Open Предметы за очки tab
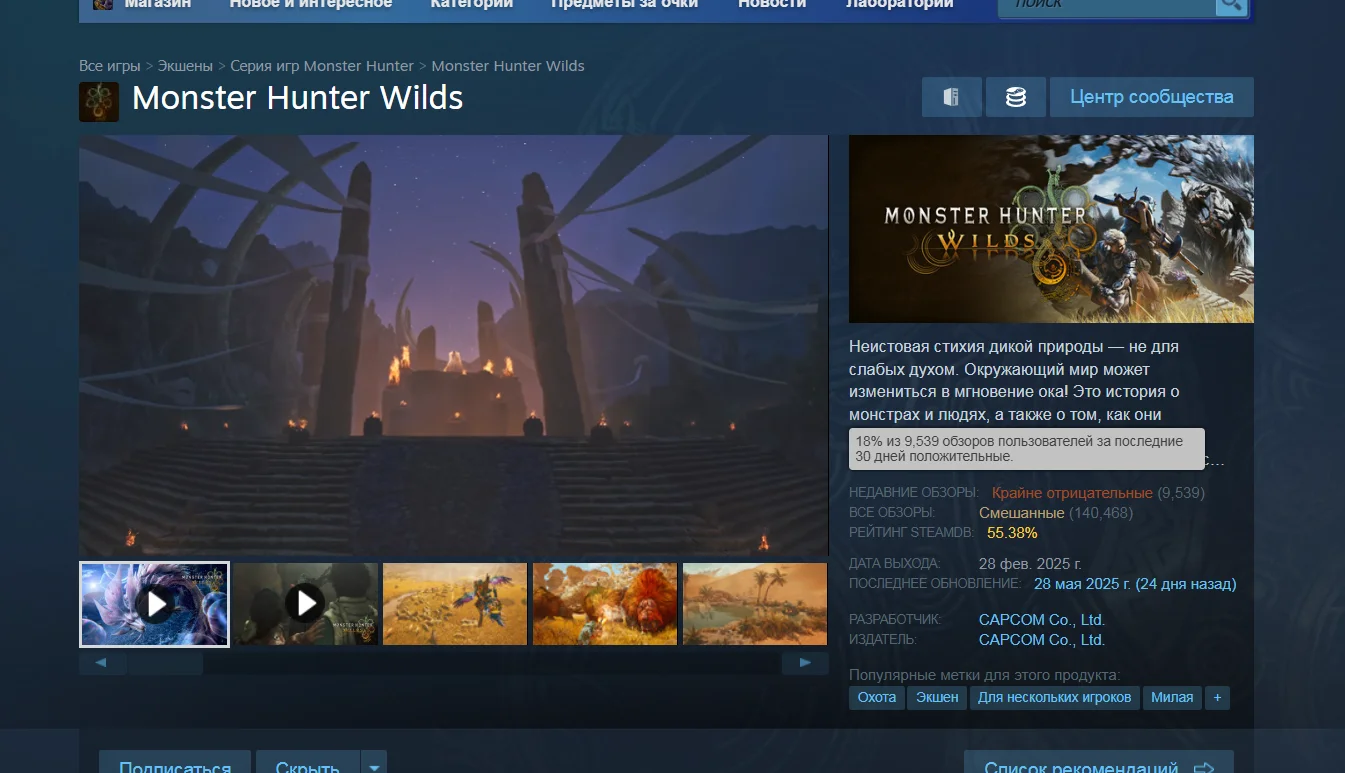Image resolution: width=1345 pixels, height=773 pixels. 625,4
